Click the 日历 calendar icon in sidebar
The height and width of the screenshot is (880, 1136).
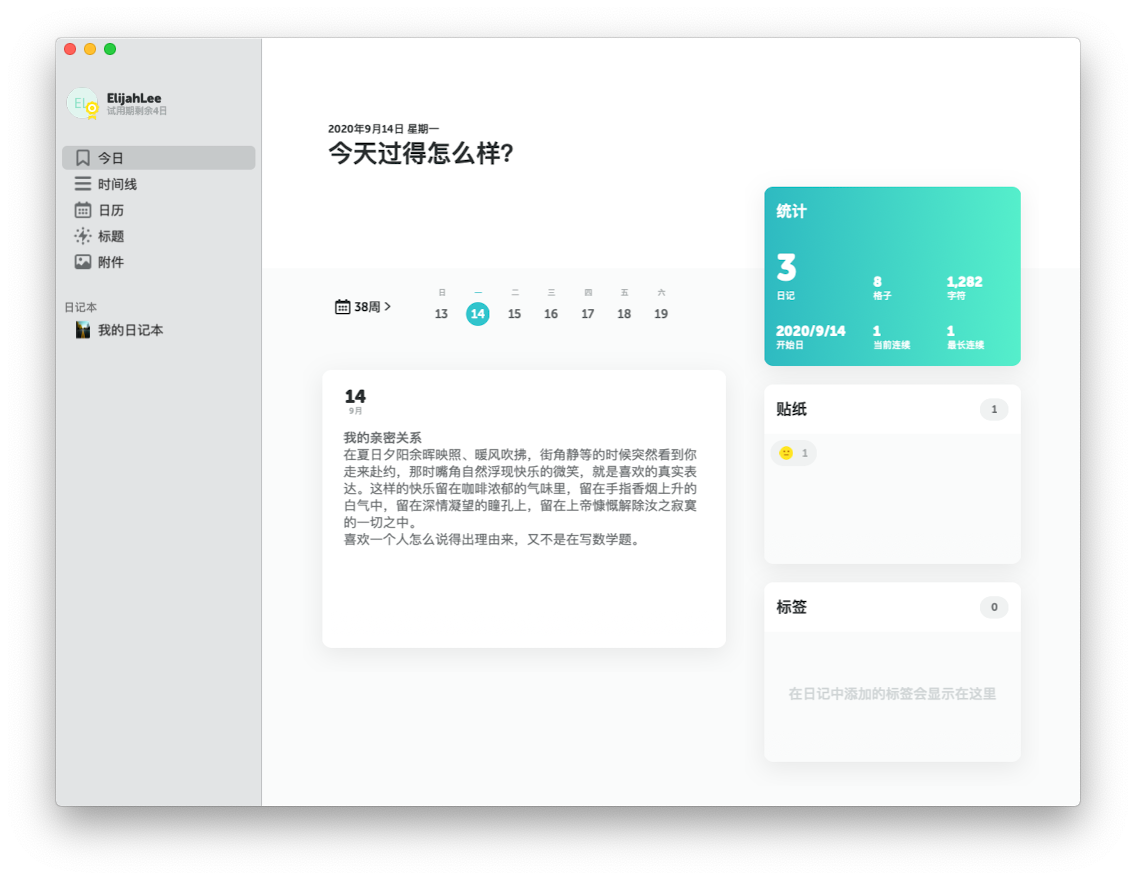(83, 210)
